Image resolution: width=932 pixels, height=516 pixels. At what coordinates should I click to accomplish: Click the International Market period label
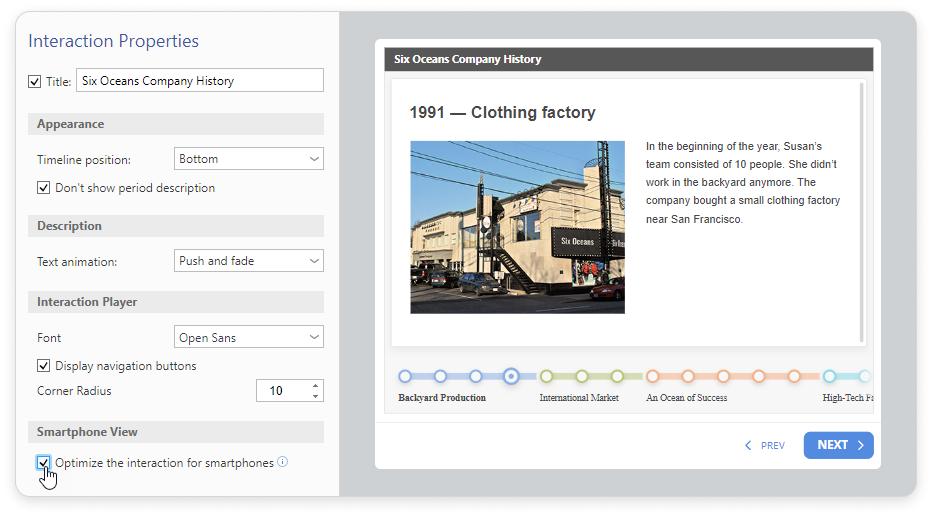579,398
